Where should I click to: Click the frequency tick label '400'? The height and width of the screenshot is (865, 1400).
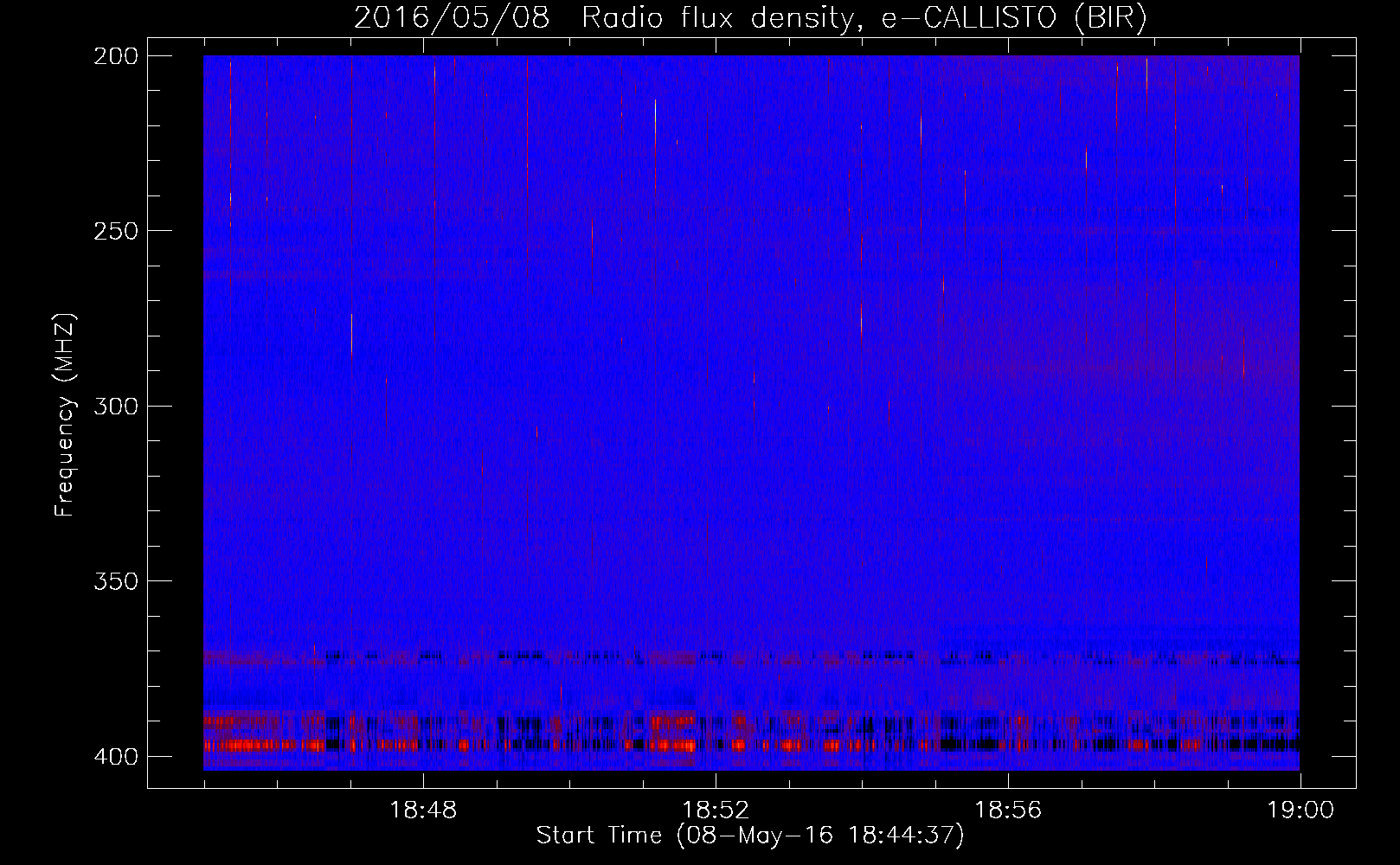pyautogui.click(x=115, y=756)
